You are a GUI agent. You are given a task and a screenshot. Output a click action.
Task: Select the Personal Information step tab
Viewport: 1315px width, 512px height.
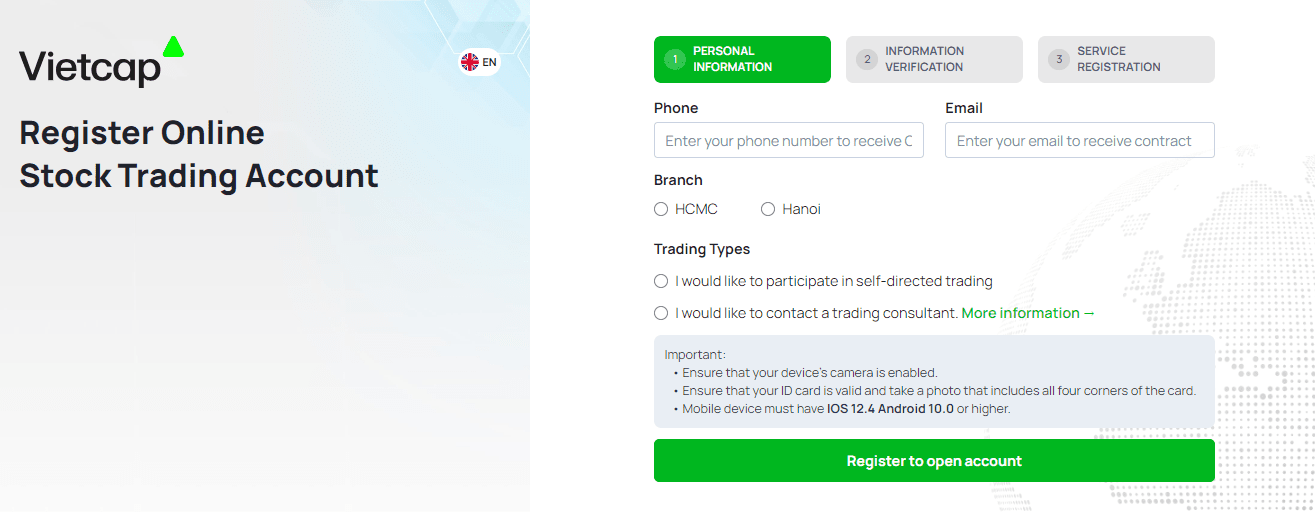click(742, 59)
